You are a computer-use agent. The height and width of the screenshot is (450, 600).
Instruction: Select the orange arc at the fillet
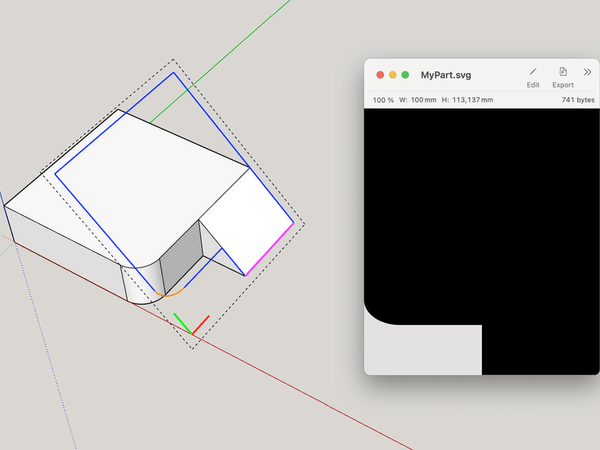(x=170, y=295)
